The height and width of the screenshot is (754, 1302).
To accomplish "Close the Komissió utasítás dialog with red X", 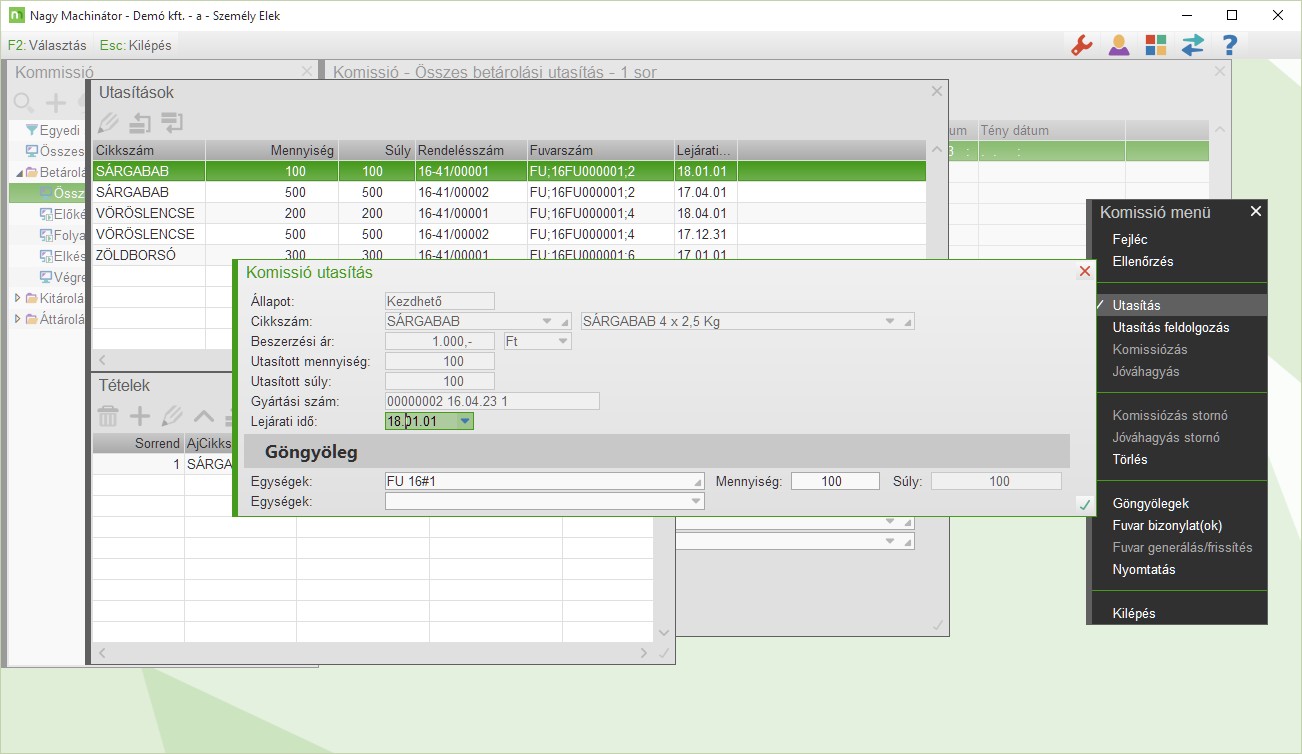I will (x=1084, y=272).
